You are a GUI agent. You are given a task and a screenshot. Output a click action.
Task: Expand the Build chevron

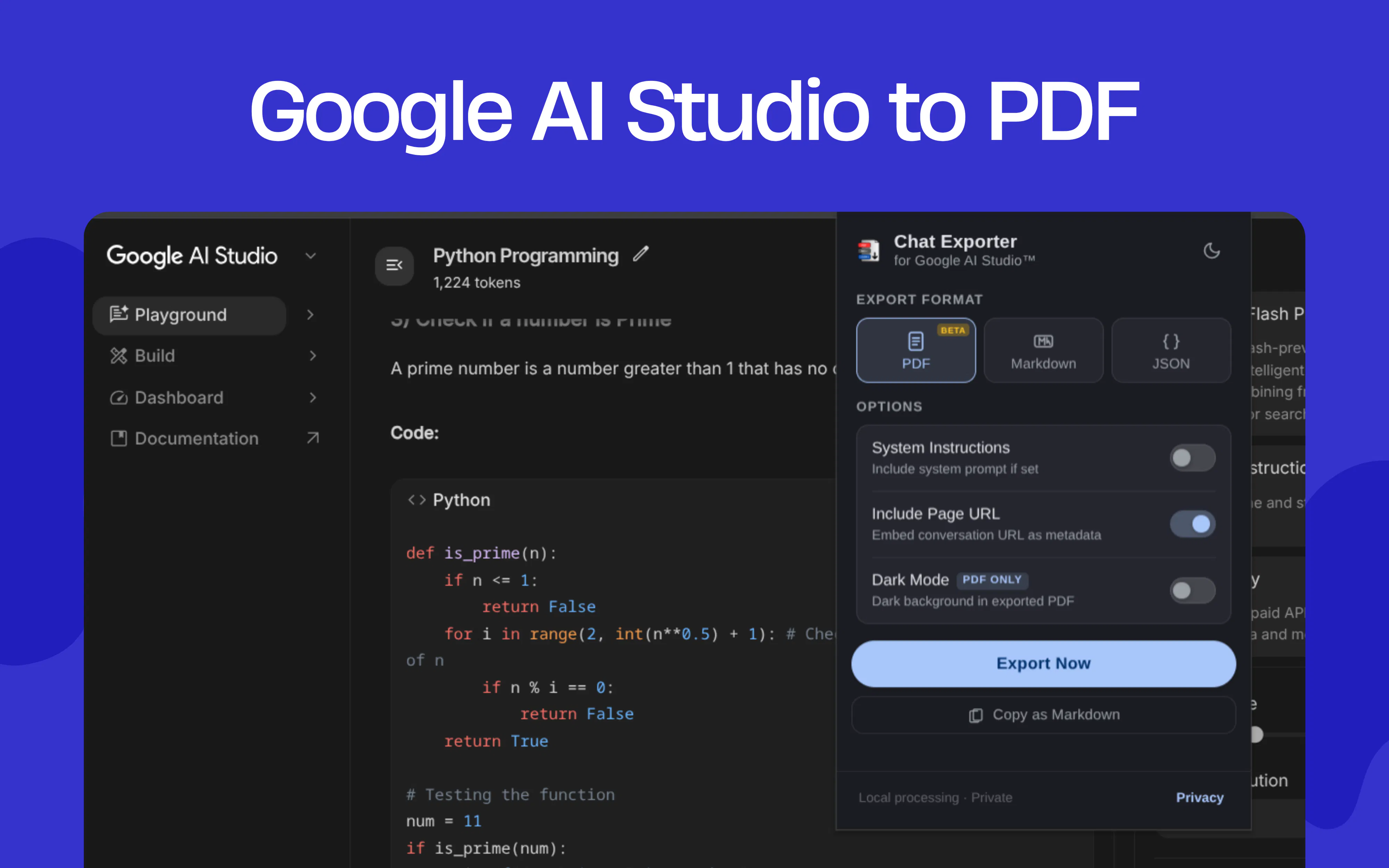coord(313,356)
